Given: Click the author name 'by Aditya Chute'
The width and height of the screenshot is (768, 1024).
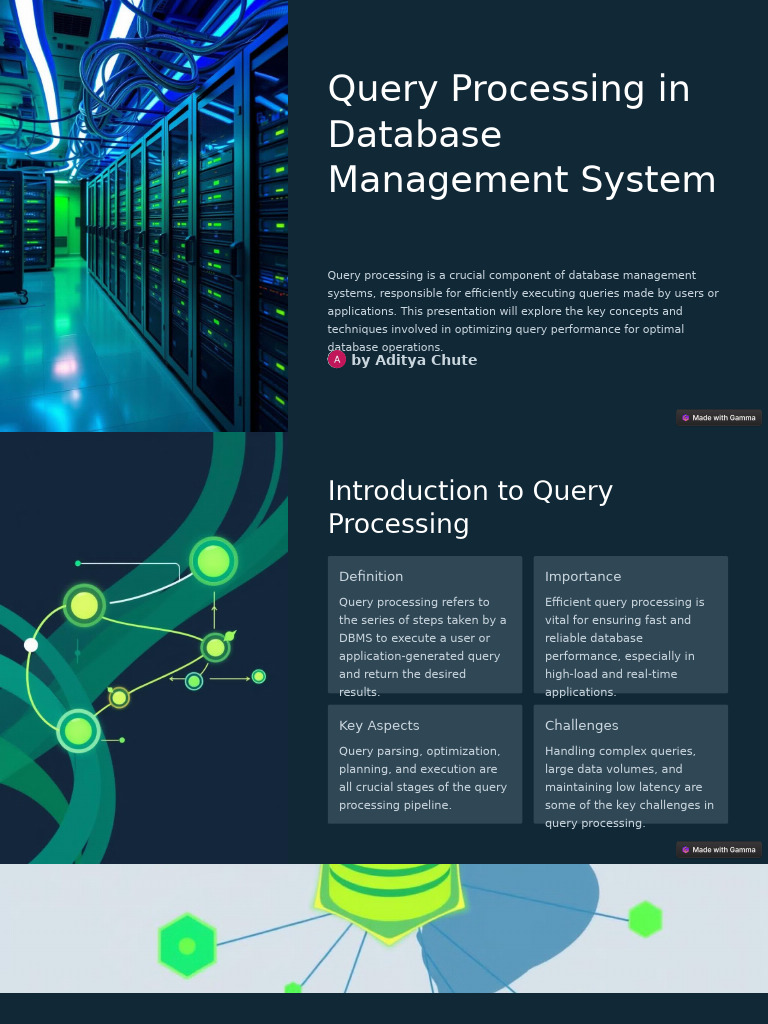Looking at the screenshot, I should pos(414,360).
